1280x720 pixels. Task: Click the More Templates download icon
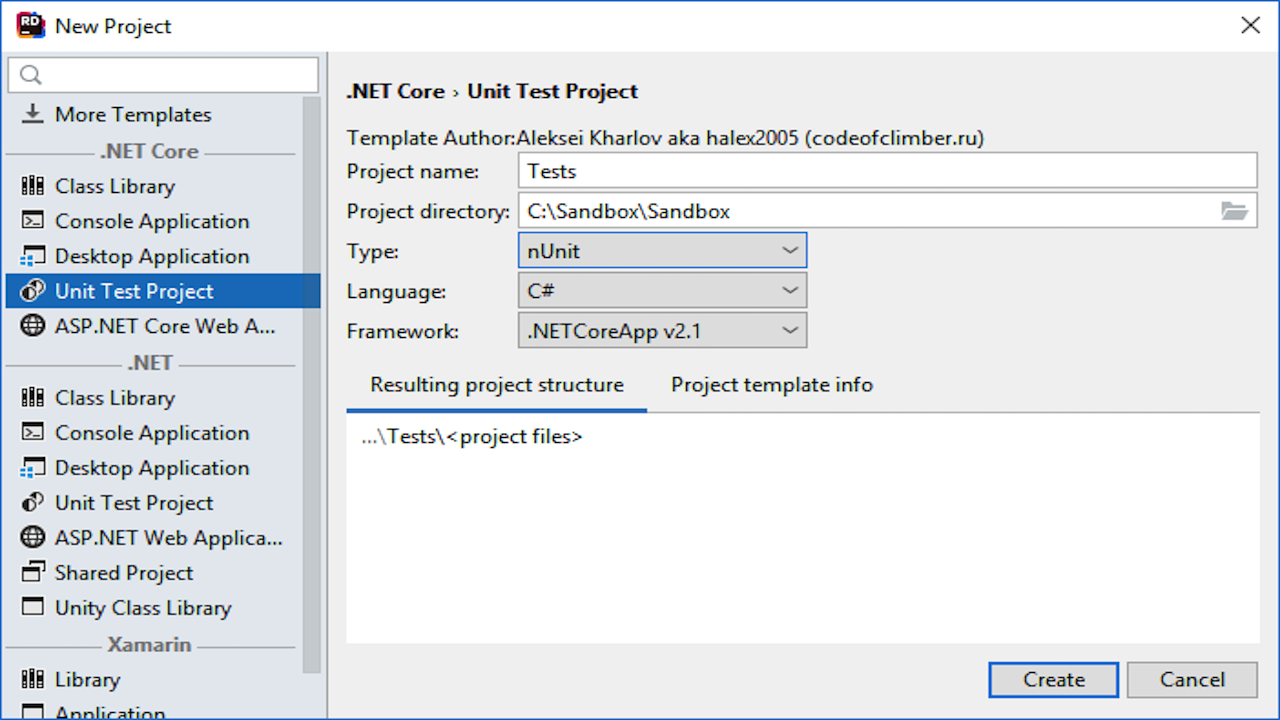coord(33,114)
